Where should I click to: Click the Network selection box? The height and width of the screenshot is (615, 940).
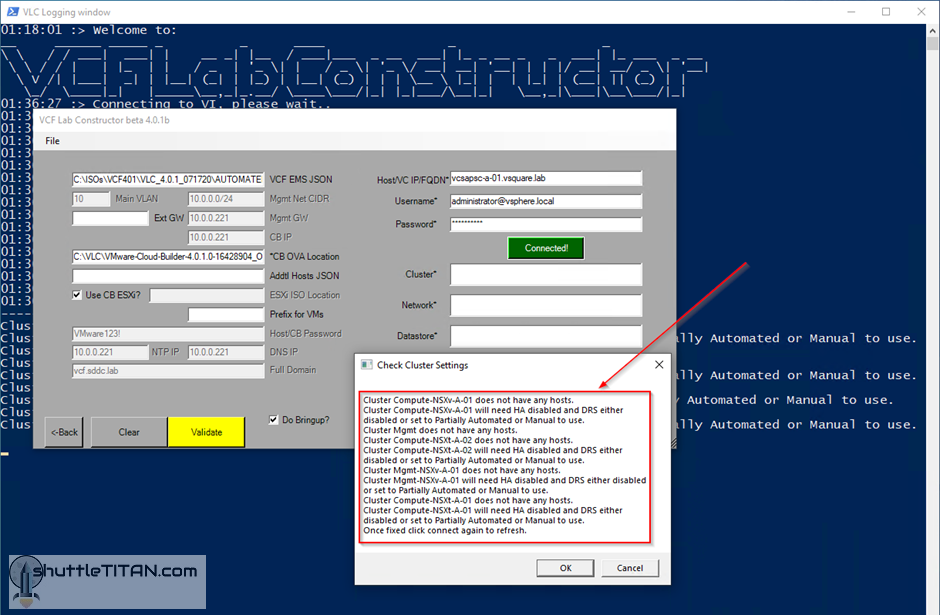pyautogui.click(x=545, y=305)
